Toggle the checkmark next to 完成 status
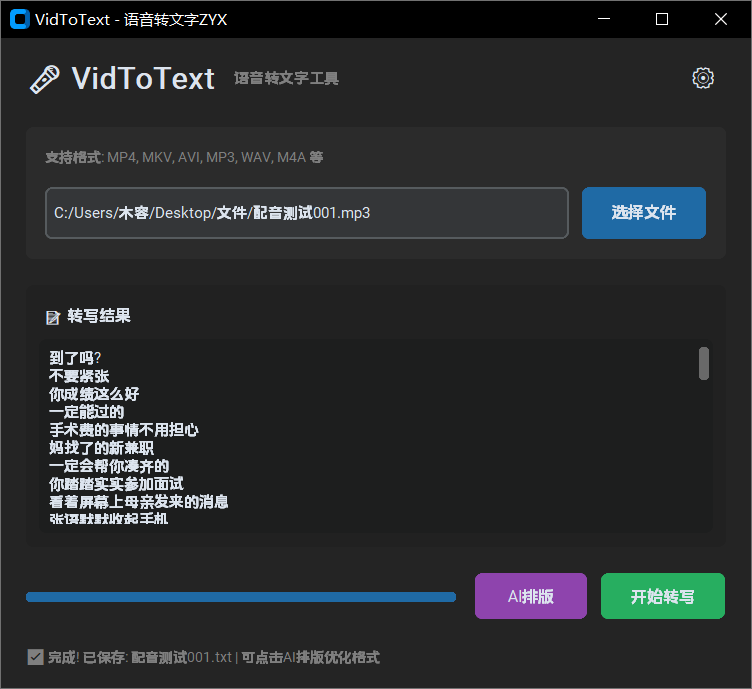This screenshot has width=752, height=689. pos(35,657)
